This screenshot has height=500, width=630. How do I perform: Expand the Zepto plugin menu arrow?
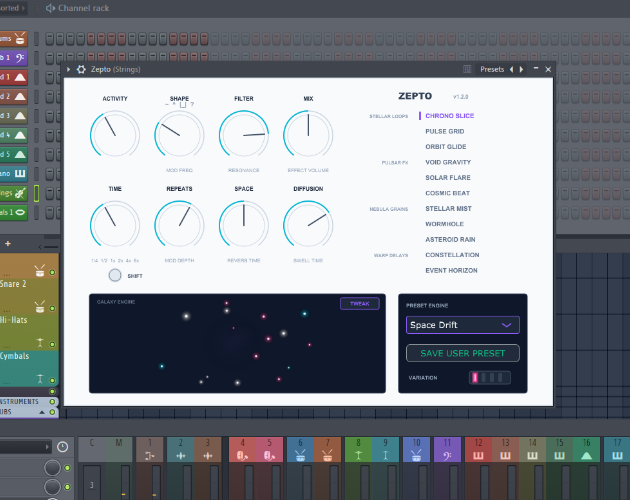tap(68, 70)
